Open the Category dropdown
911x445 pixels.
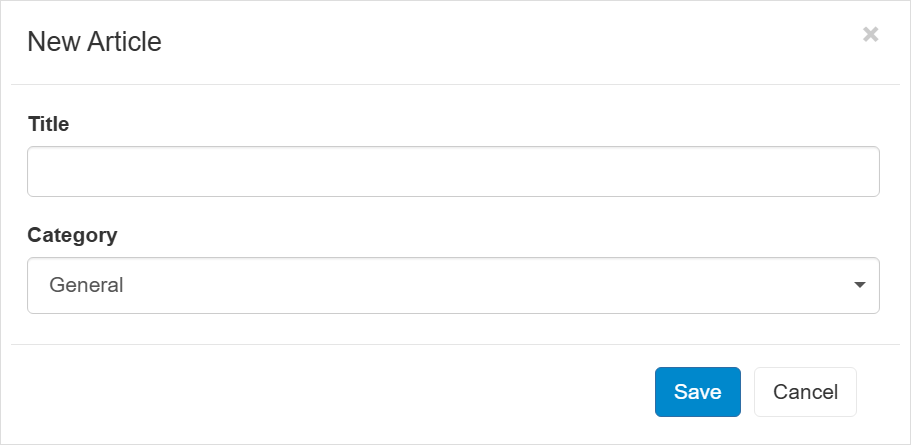coord(453,285)
